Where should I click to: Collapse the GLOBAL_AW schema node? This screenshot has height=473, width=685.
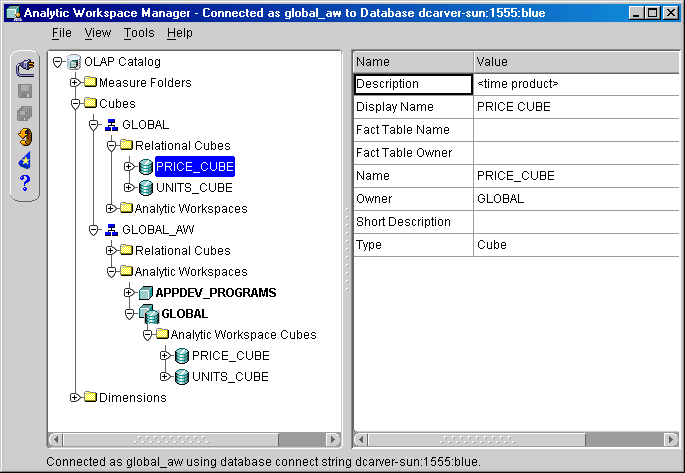coord(93,230)
